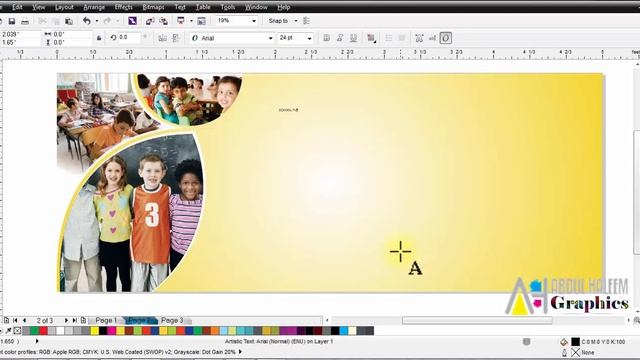Toggle the lock ratio padlock

[99, 38]
